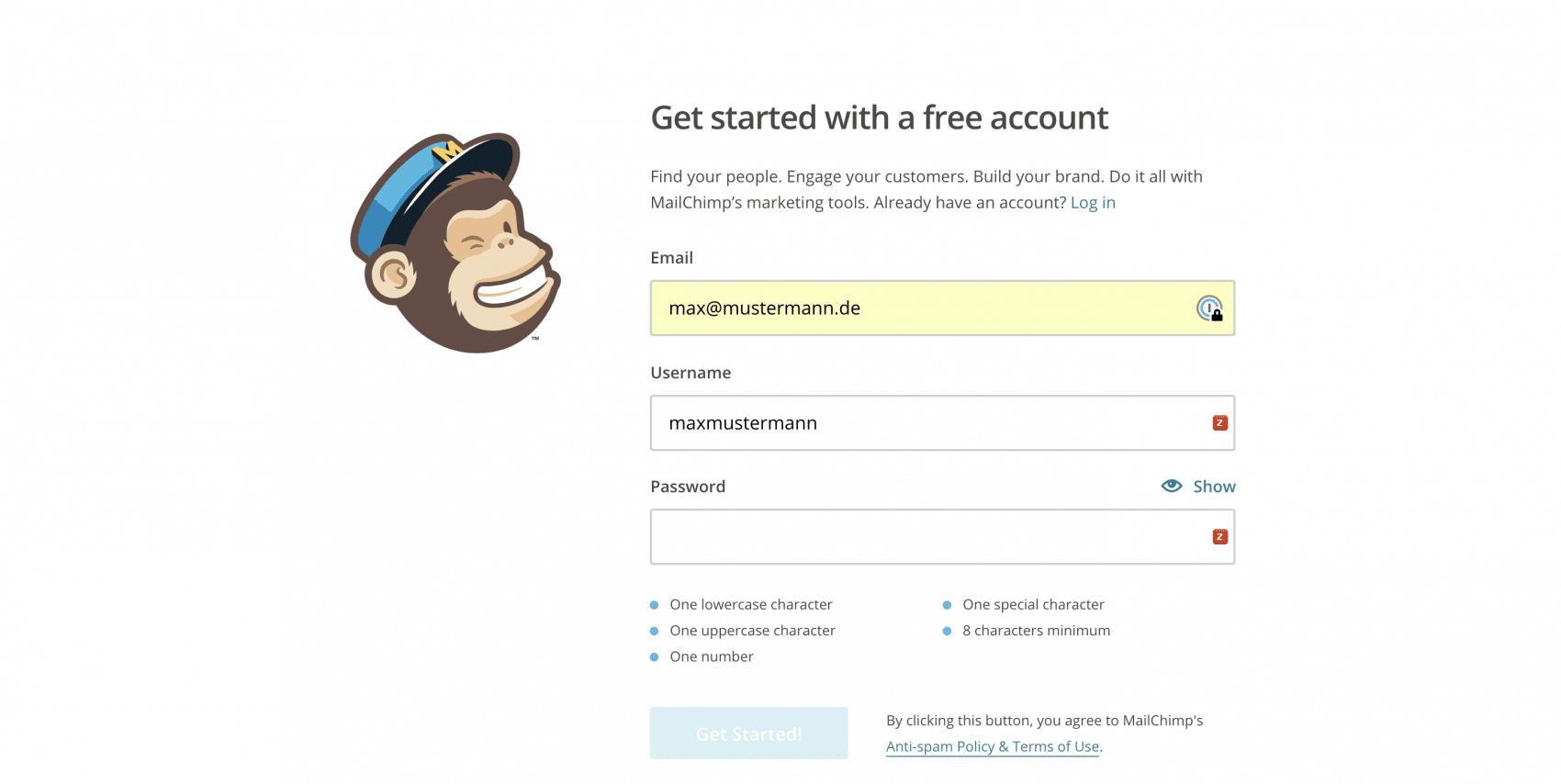Viewport: 1561px width, 784px height.
Task: Focus the Email field containing max@mustermann.de
Action: (x=942, y=308)
